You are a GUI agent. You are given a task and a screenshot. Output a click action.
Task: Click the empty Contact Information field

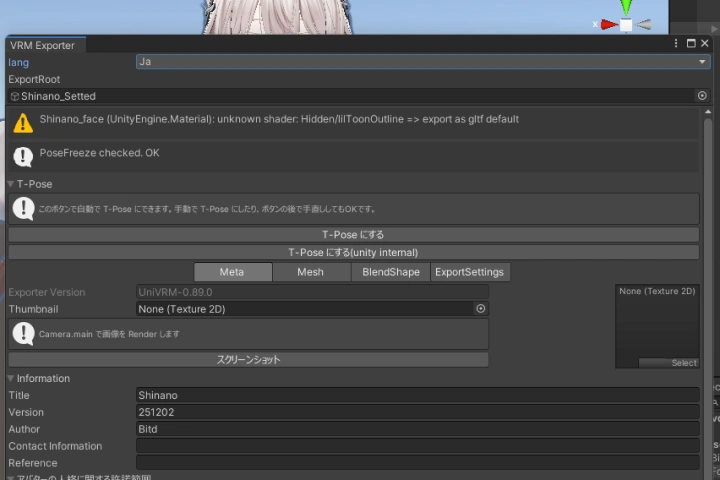(x=418, y=446)
